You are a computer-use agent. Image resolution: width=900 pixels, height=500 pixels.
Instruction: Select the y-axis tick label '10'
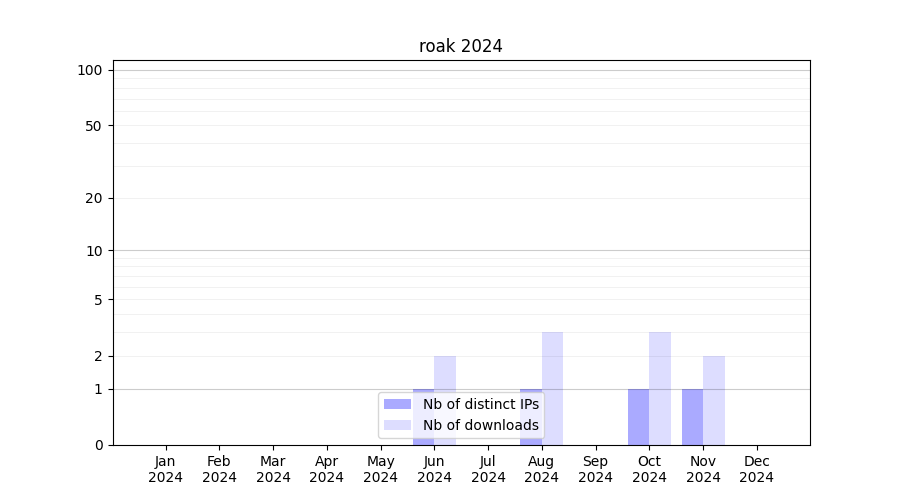[x=93, y=251]
